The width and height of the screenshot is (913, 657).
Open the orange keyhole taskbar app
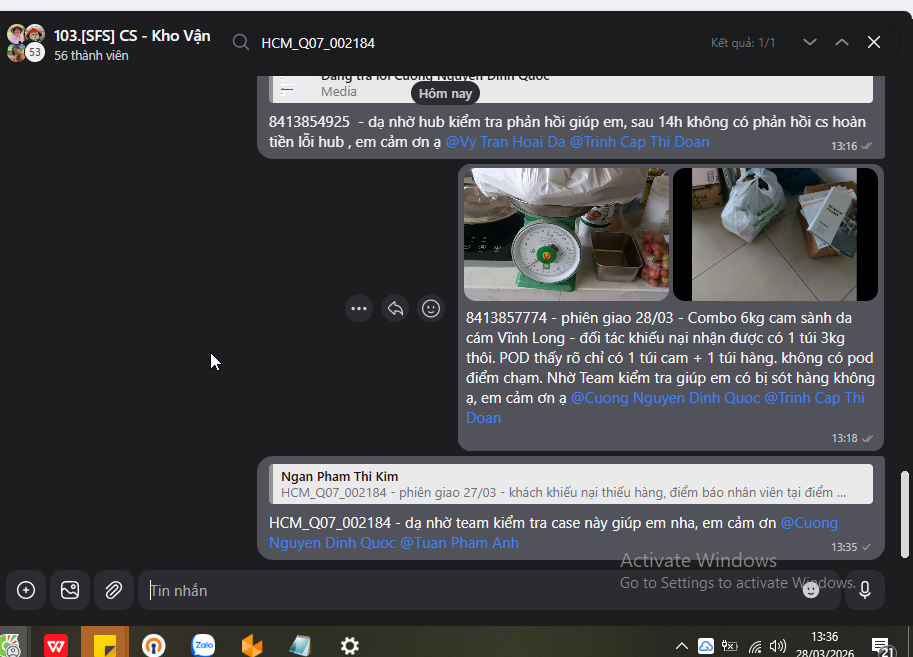point(154,645)
